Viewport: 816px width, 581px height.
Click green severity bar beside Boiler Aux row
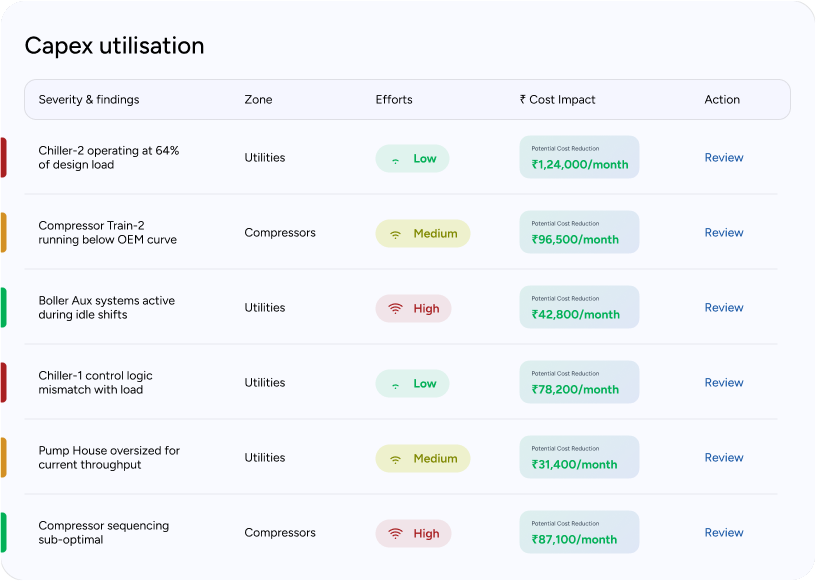click(3, 308)
